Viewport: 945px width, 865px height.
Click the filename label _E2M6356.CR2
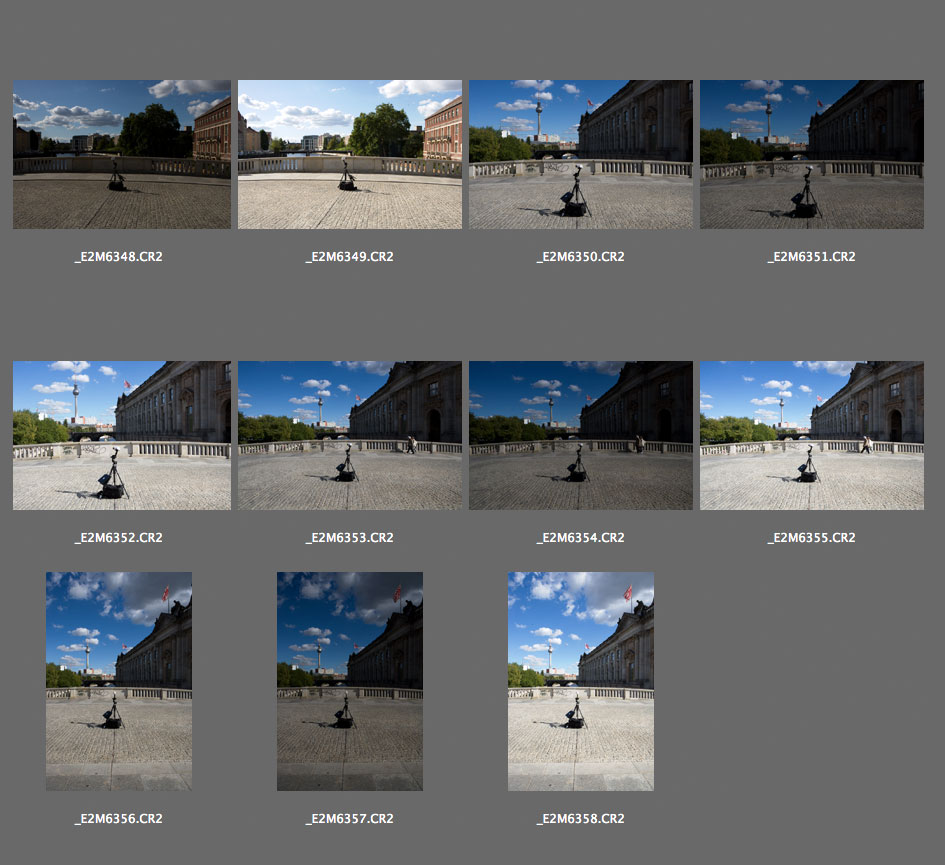pyautogui.click(x=119, y=819)
